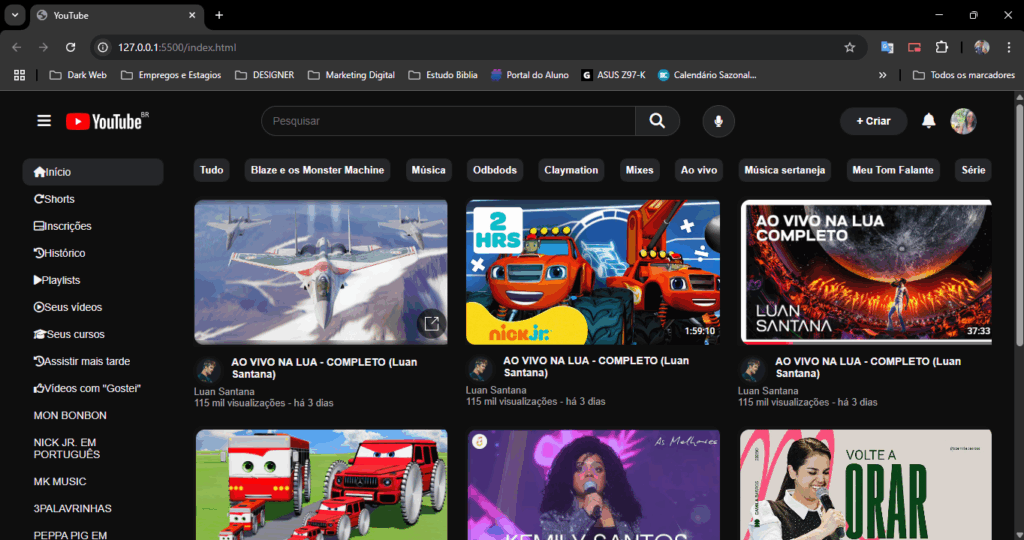1024x540 pixels.
Task: Click the address bar URL
Action: click(177, 47)
